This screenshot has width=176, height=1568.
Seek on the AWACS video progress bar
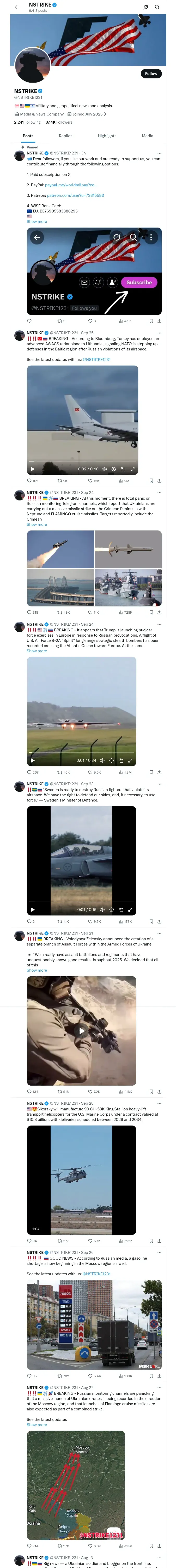click(x=73, y=463)
